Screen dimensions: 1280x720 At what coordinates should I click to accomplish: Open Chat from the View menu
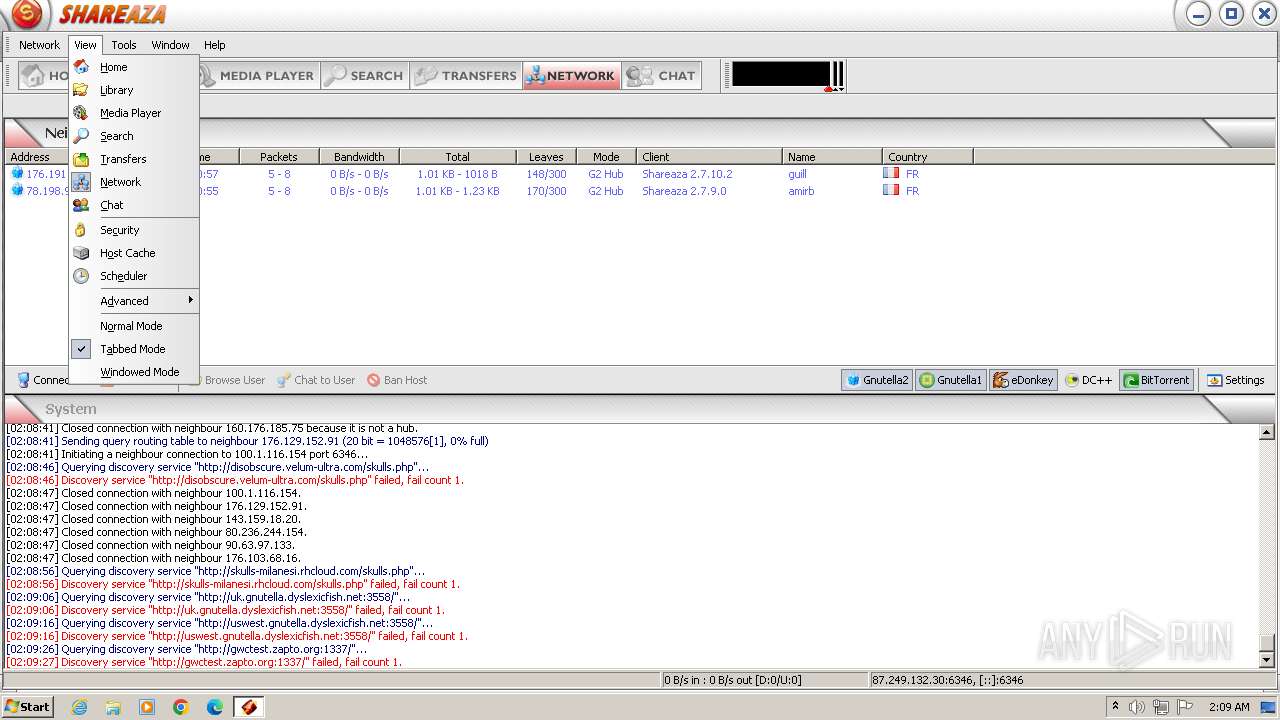coord(134,205)
